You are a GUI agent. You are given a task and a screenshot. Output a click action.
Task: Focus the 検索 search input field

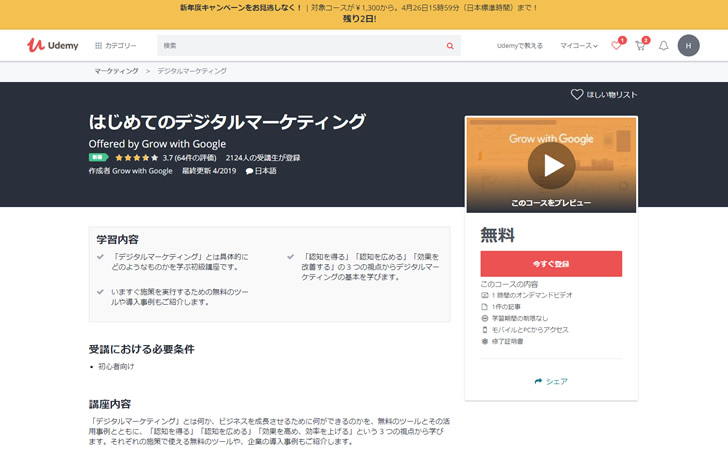[x=300, y=46]
